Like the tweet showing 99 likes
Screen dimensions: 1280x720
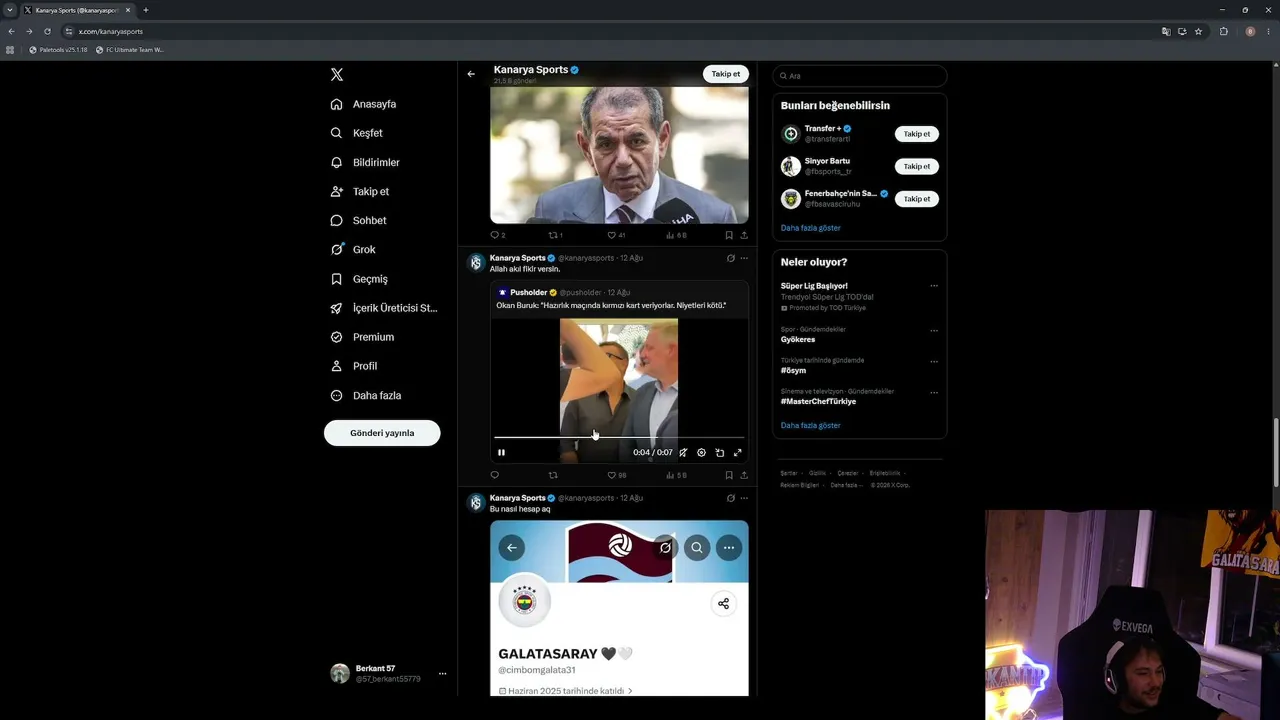pyautogui.click(x=612, y=475)
